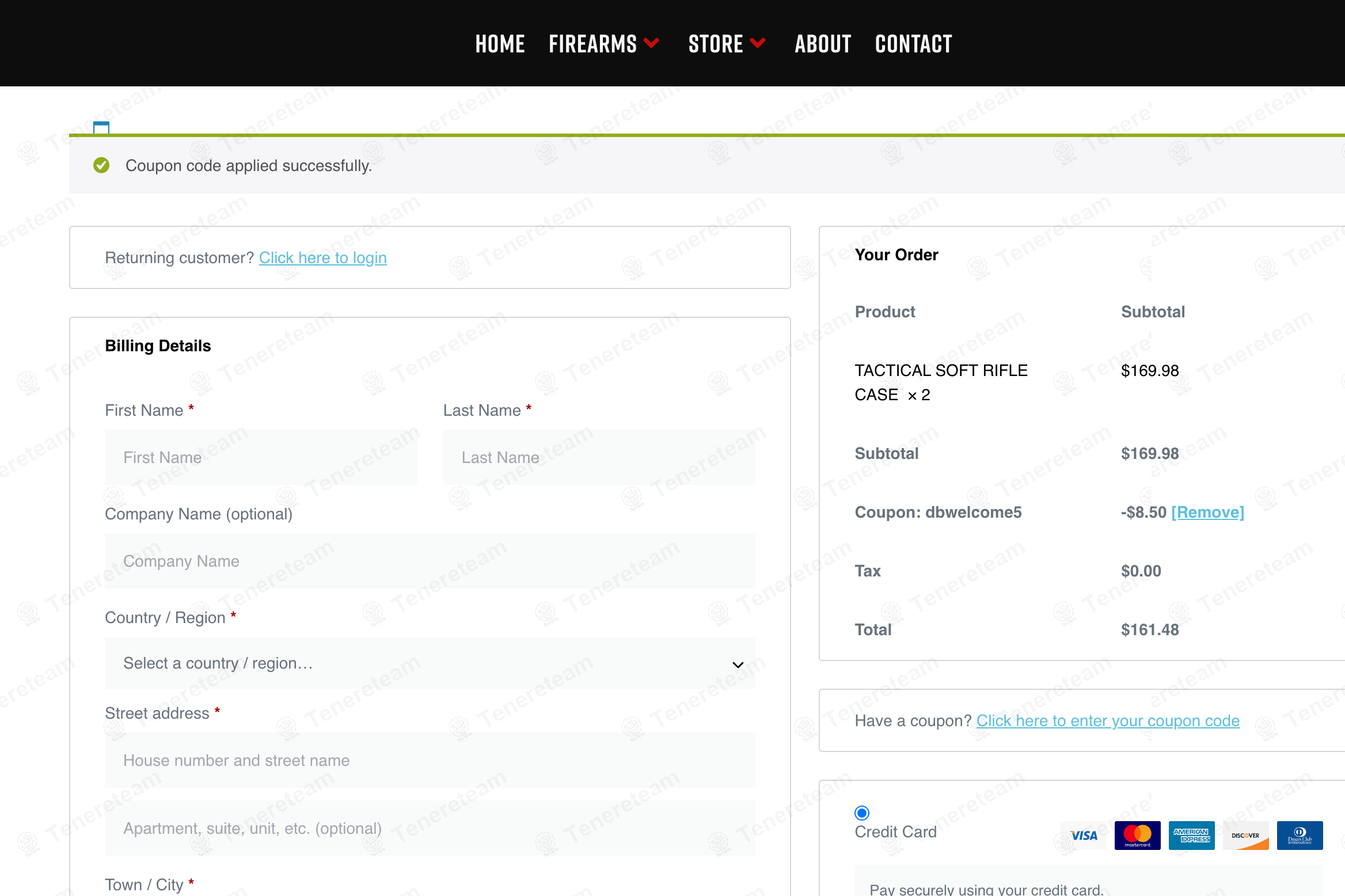Click the American Express logo
This screenshot has height=896, width=1345.
pyautogui.click(x=1192, y=836)
